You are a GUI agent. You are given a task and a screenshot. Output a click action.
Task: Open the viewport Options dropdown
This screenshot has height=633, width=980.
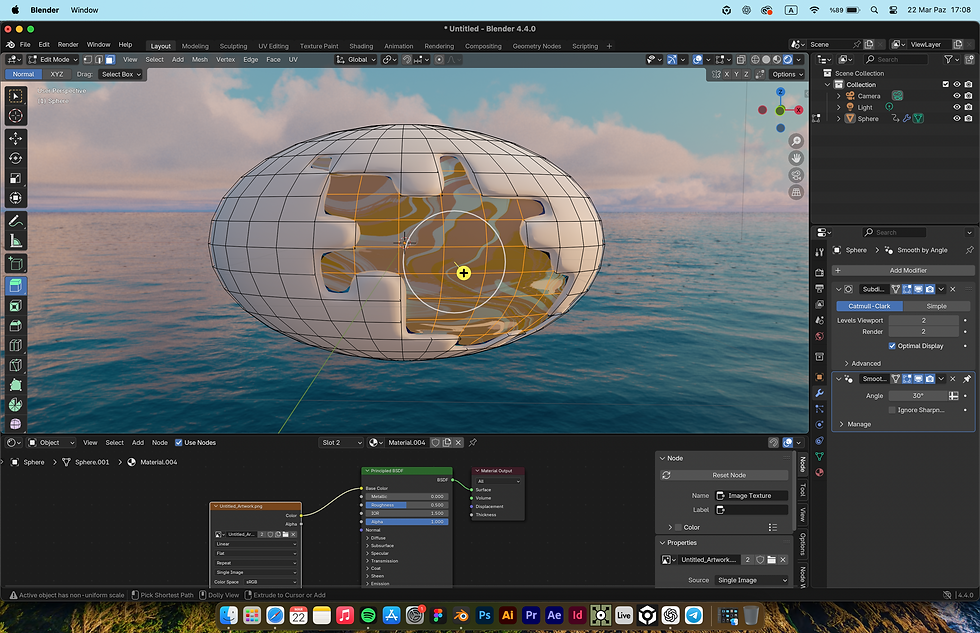(x=788, y=74)
